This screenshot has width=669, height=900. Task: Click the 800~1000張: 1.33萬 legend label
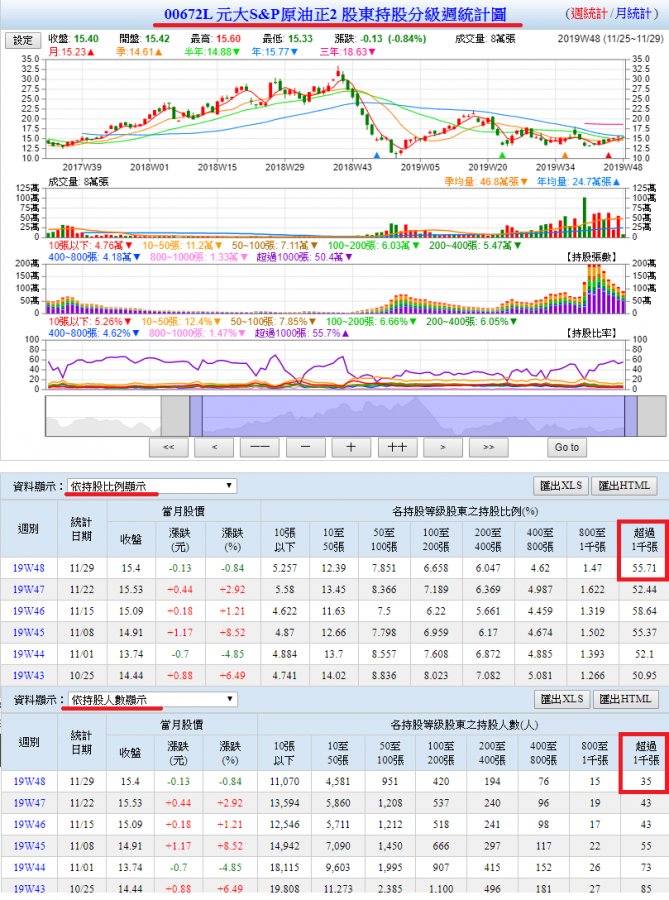point(199,258)
